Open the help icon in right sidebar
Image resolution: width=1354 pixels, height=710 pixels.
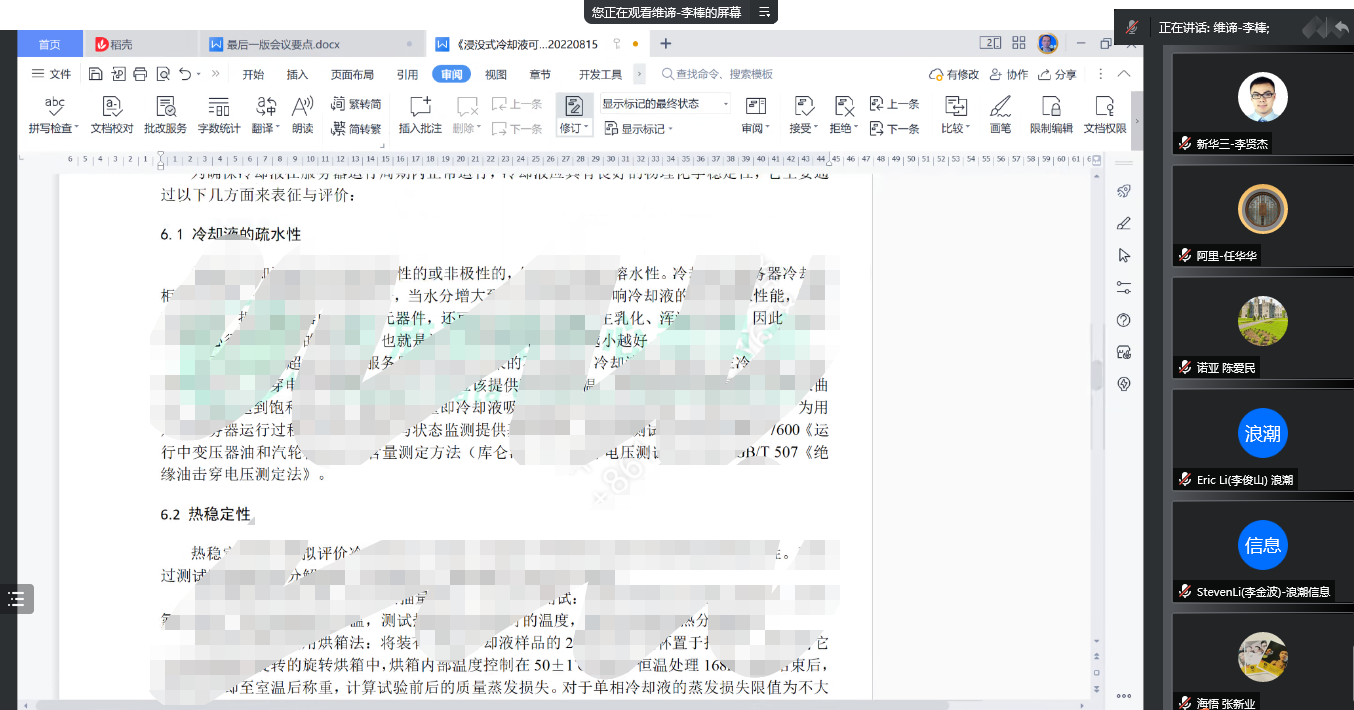[x=1124, y=320]
